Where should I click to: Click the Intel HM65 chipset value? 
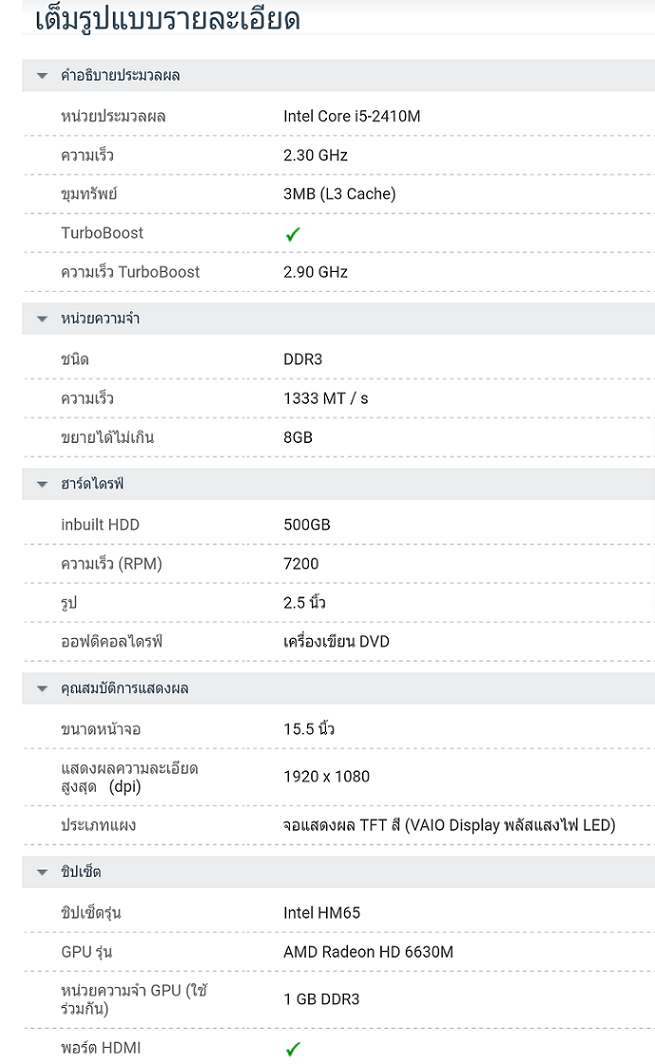(x=321, y=913)
